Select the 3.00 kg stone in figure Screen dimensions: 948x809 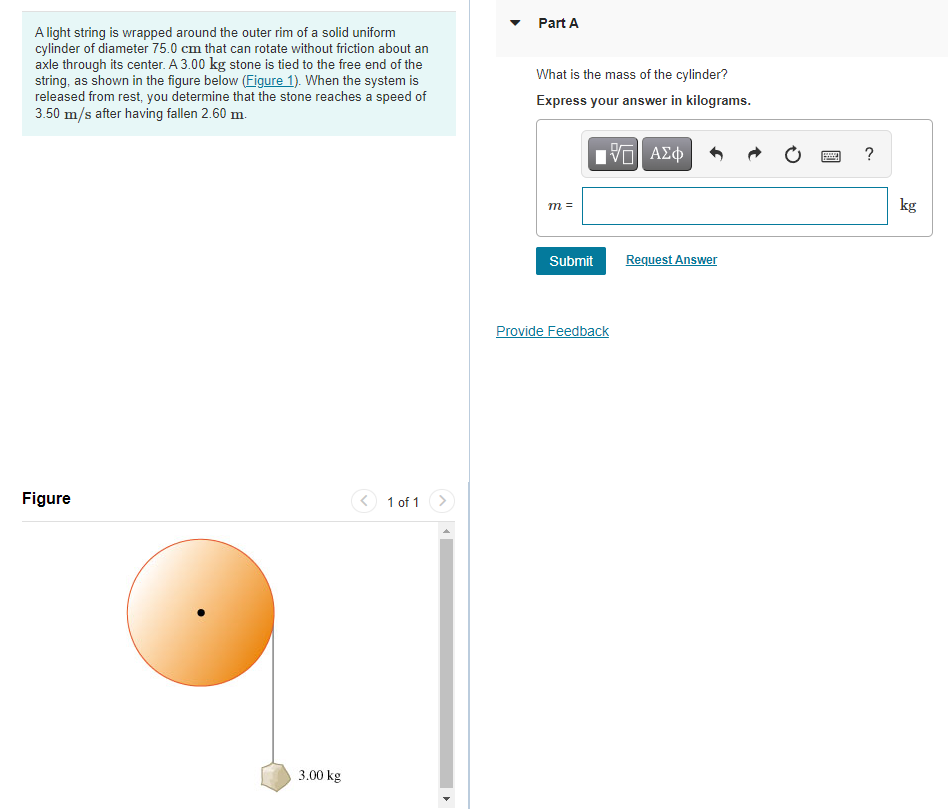pyautogui.click(x=274, y=776)
